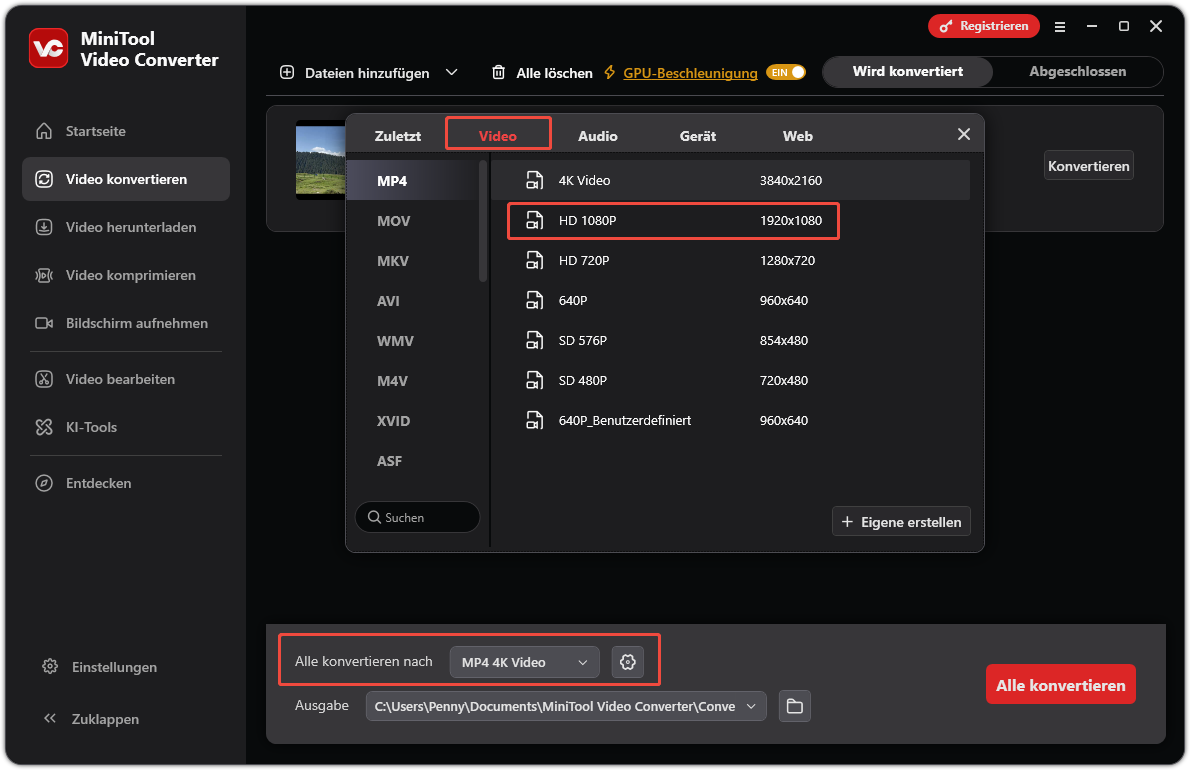
Task: Click the Zuklappen collapse arrows icon
Action: coord(50,718)
